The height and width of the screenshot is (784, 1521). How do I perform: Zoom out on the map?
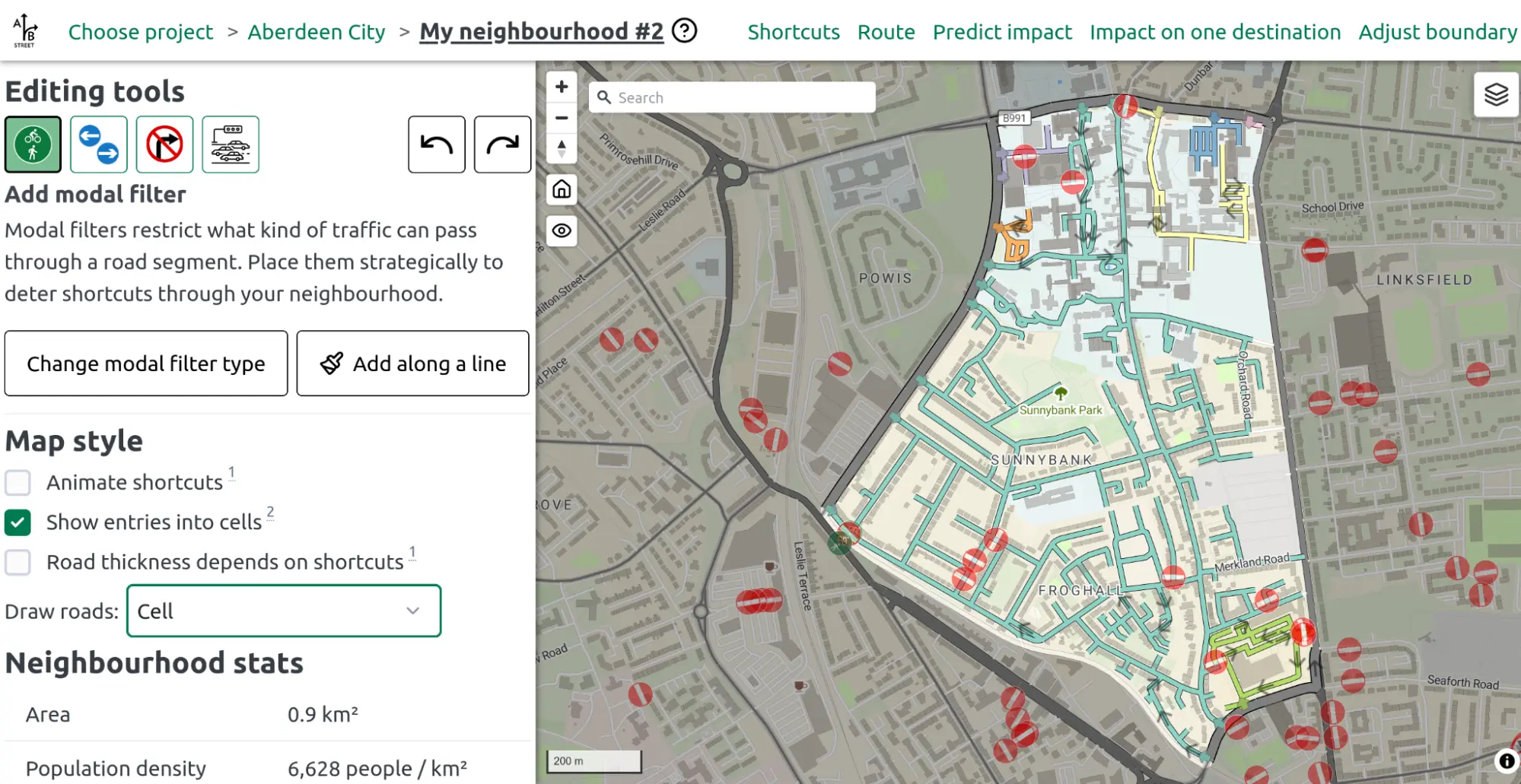[562, 118]
